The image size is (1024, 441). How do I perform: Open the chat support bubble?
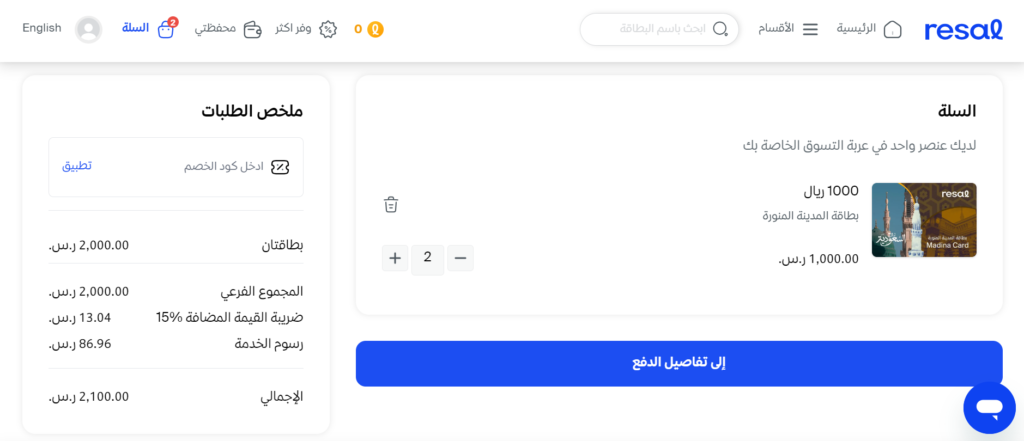[x=989, y=408]
